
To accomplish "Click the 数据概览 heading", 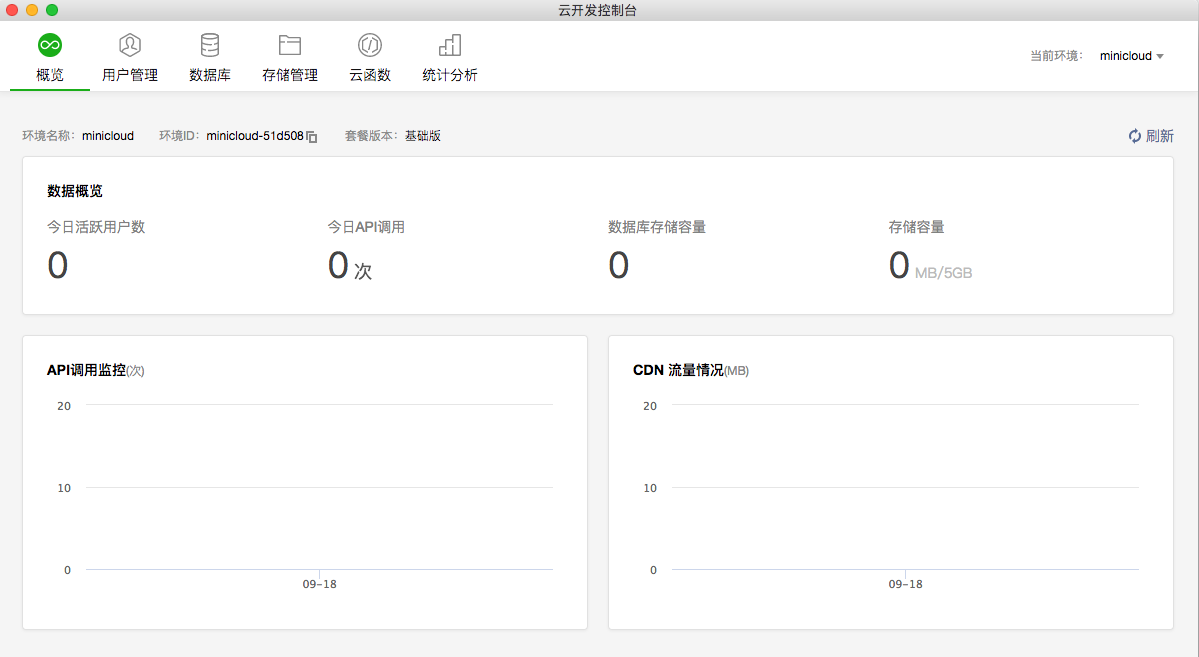I will tap(75, 190).
